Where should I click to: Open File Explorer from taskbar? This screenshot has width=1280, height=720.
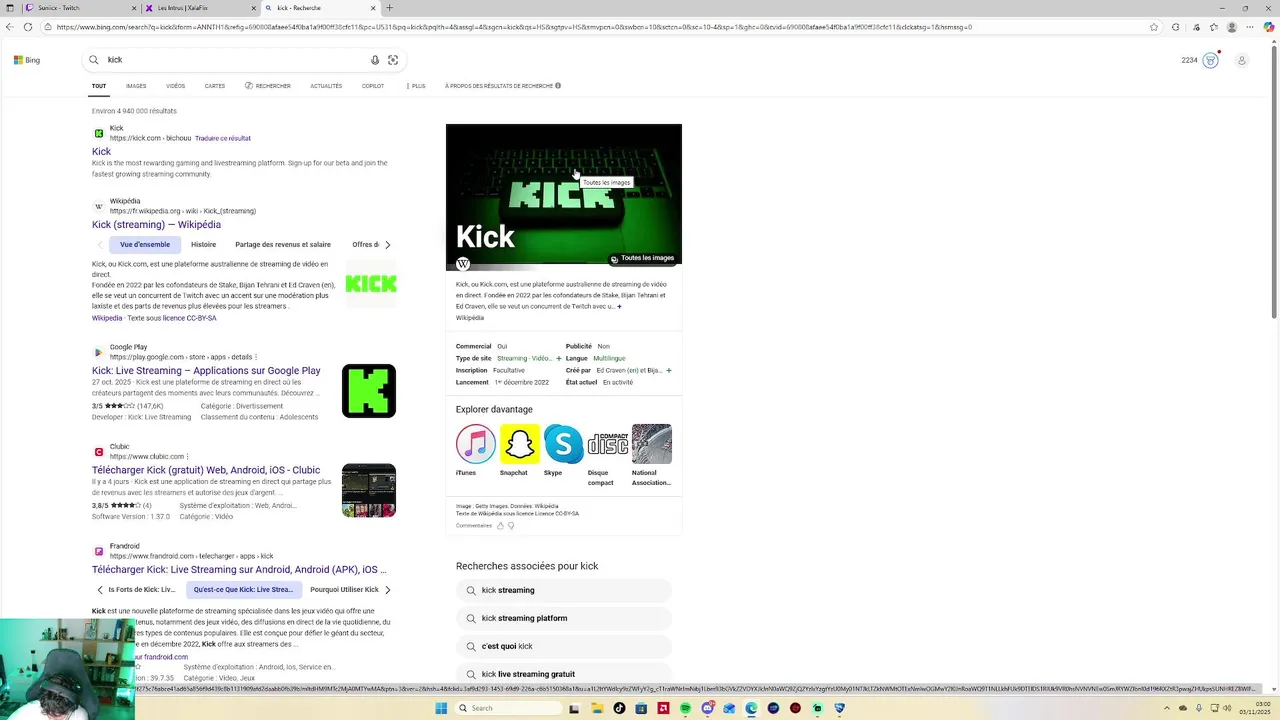click(x=597, y=708)
